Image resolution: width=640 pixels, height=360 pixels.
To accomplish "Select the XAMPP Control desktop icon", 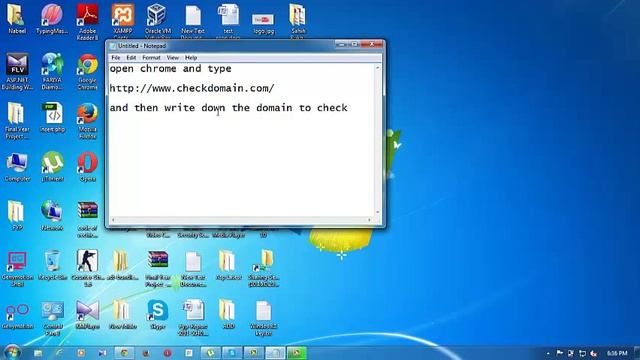I will coord(122,21).
